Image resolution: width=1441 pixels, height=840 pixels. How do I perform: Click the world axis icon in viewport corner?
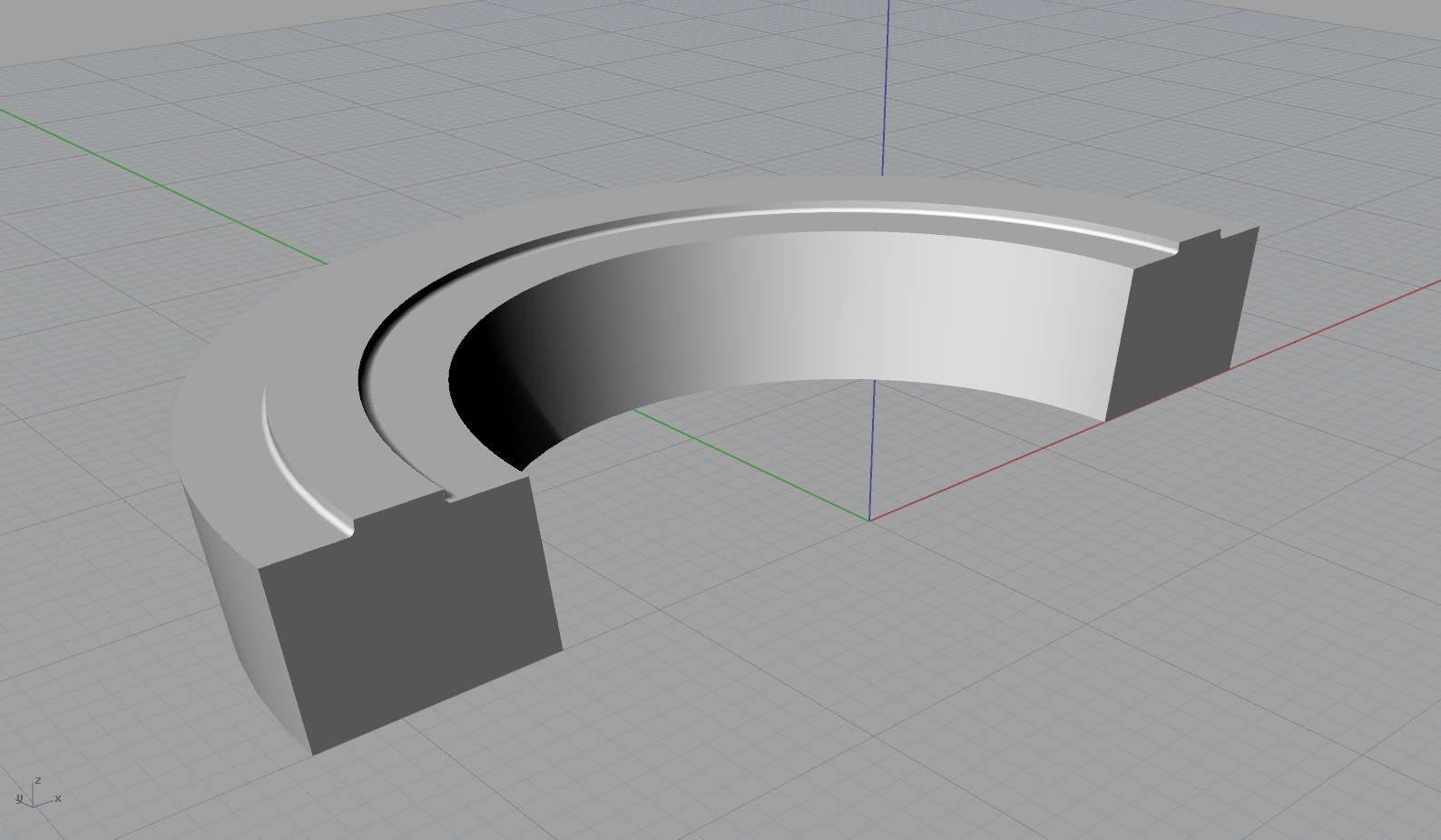(36, 793)
